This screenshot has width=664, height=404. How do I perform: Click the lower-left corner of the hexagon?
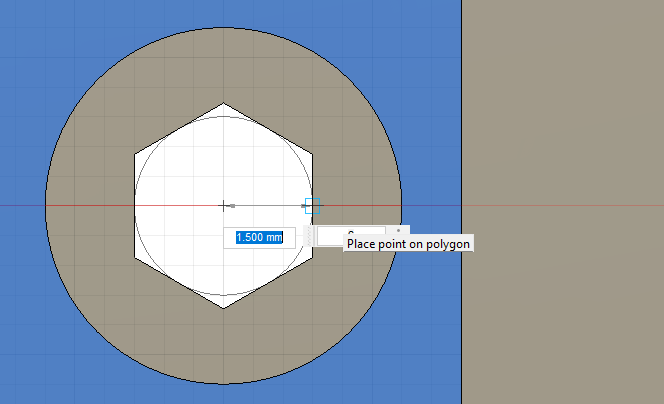point(135,257)
